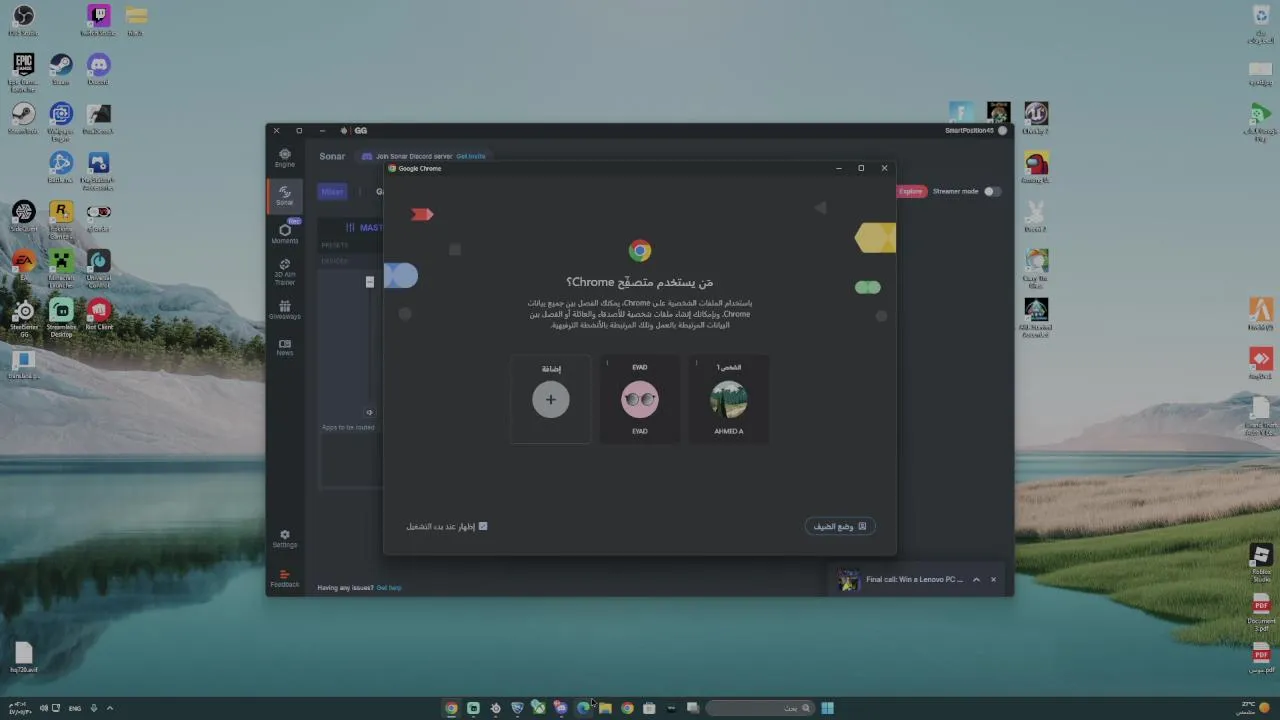The height and width of the screenshot is (720, 1280).
Task: Open Rockstar Games Launcher desktop icon
Action: pos(61,219)
